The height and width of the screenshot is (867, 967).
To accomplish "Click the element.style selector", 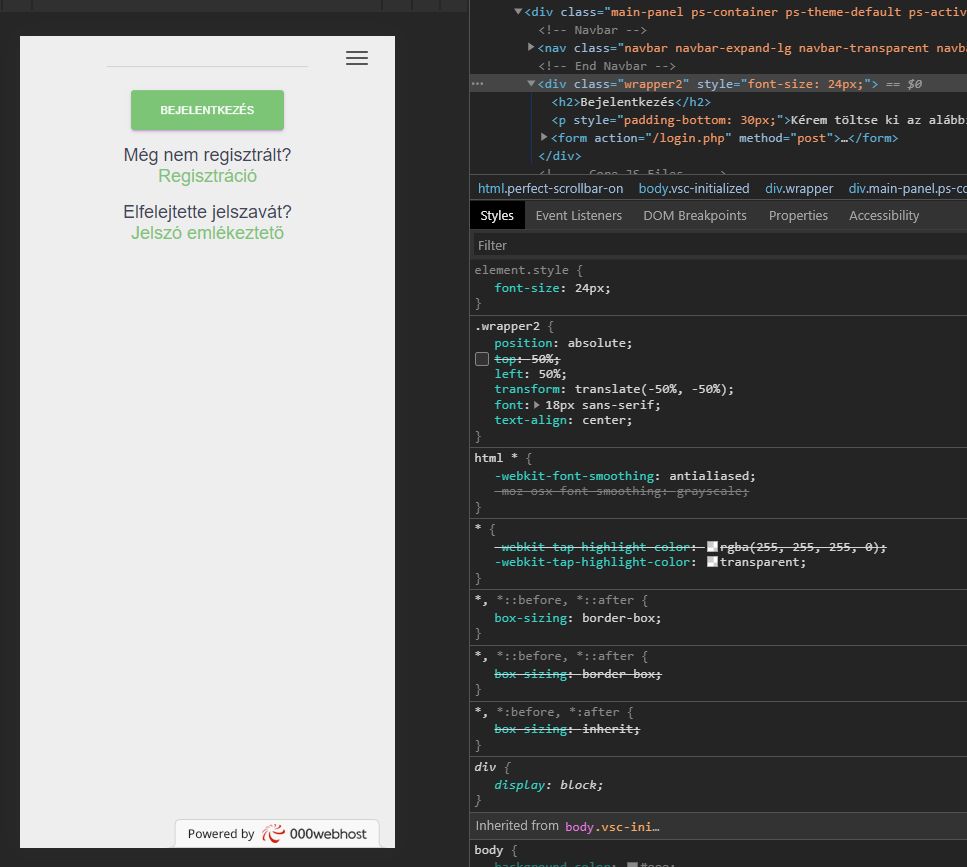I will (521, 270).
